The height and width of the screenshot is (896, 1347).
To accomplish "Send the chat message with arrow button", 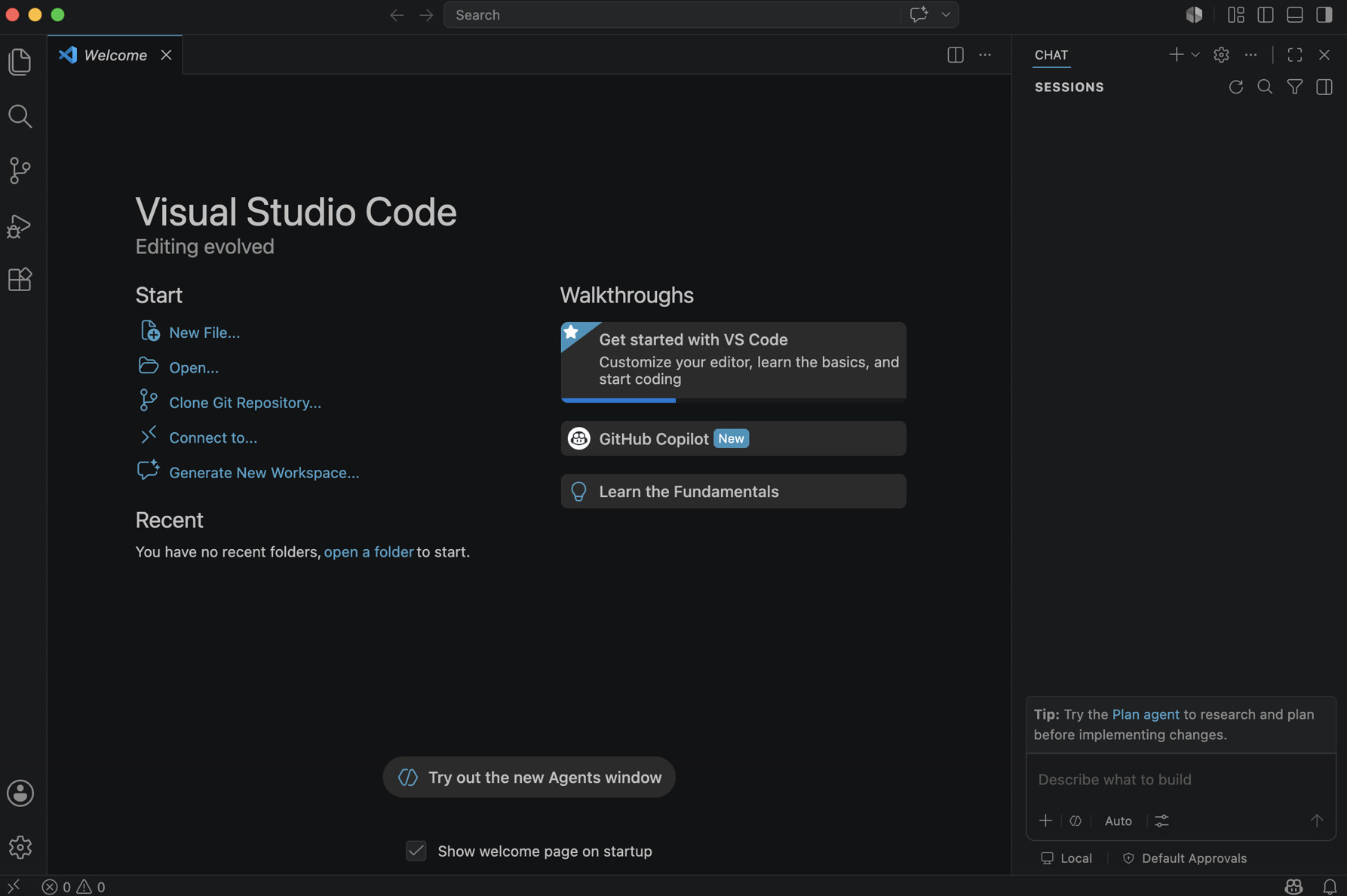I will coord(1316,821).
